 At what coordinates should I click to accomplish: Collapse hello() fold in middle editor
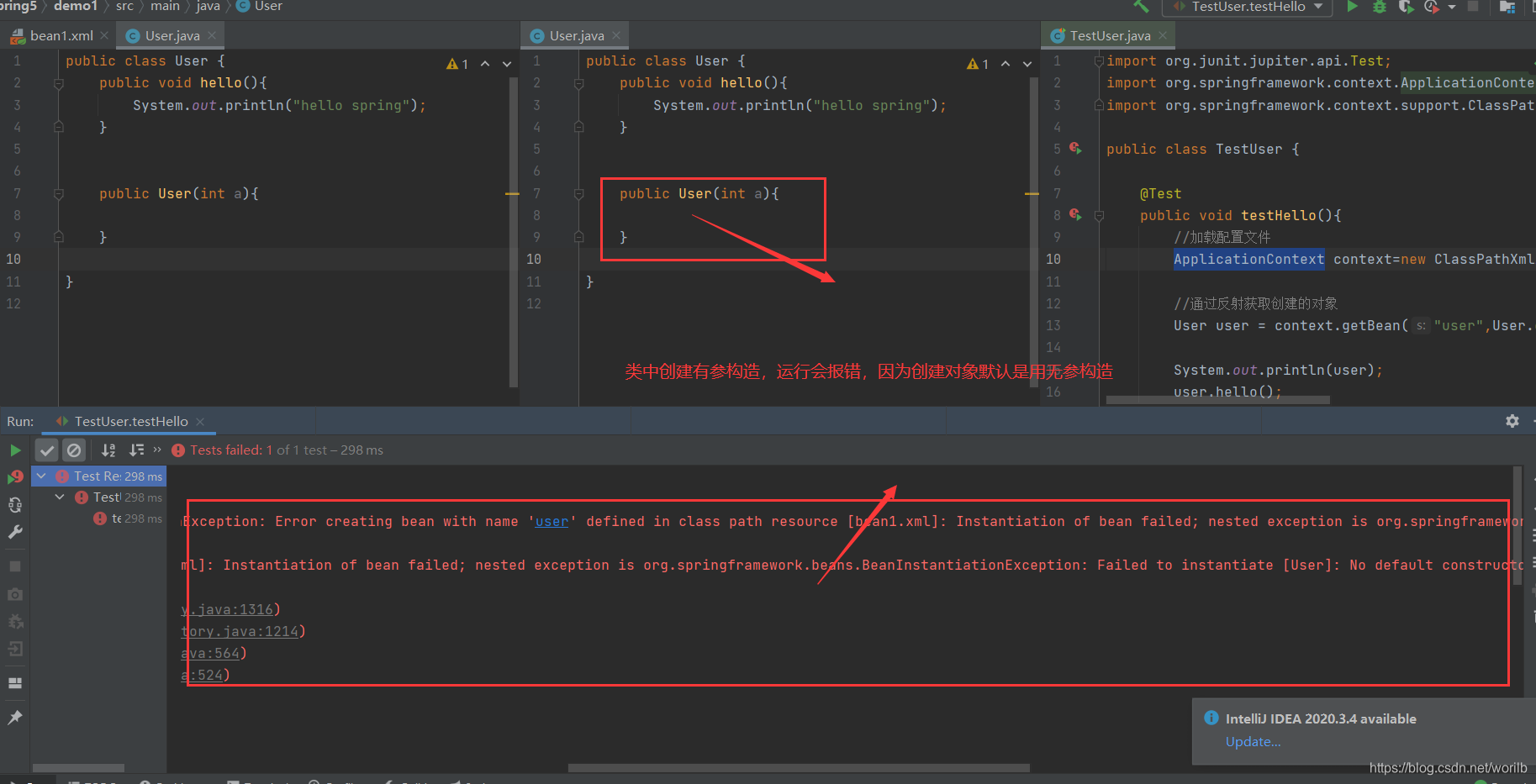[579, 83]
